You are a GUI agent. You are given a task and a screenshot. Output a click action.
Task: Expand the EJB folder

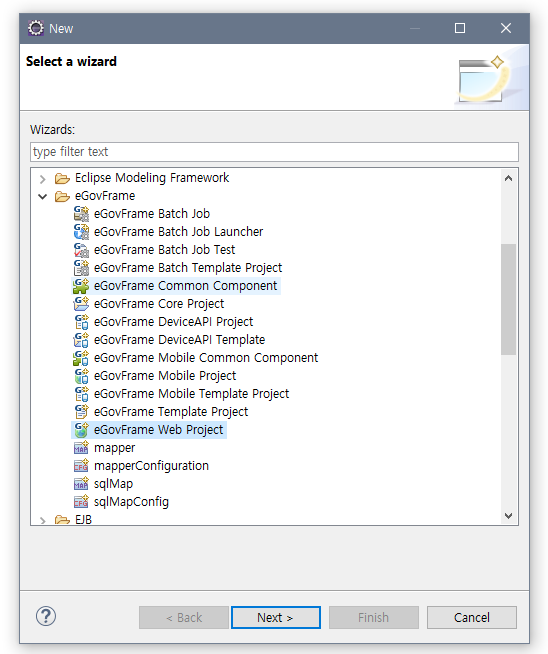tap(43, 520)
